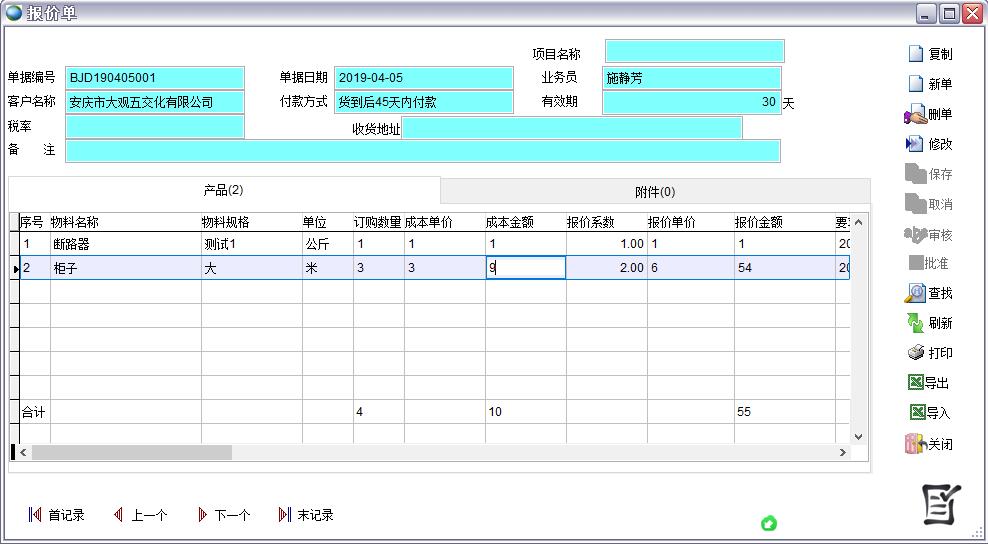The height and width of the screenshot is (544, 988).
Task: Click the 修改 (modify) icon
Action: (915, 144)
